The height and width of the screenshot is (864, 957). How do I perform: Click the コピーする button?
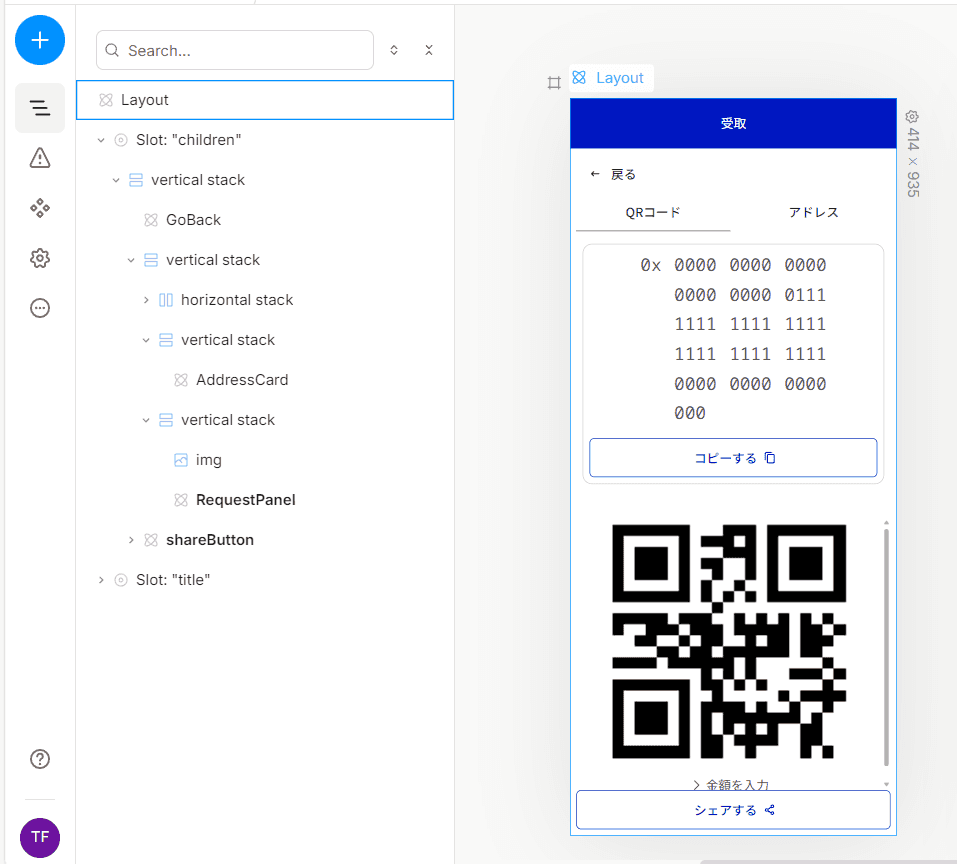pos(733,458)
